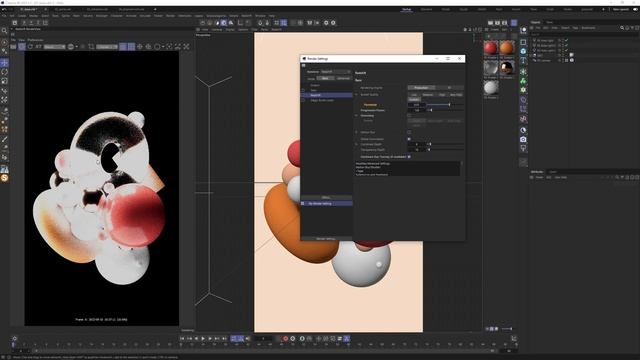Click the RT rendering mode button
The image size is (640, 360).
449,88
